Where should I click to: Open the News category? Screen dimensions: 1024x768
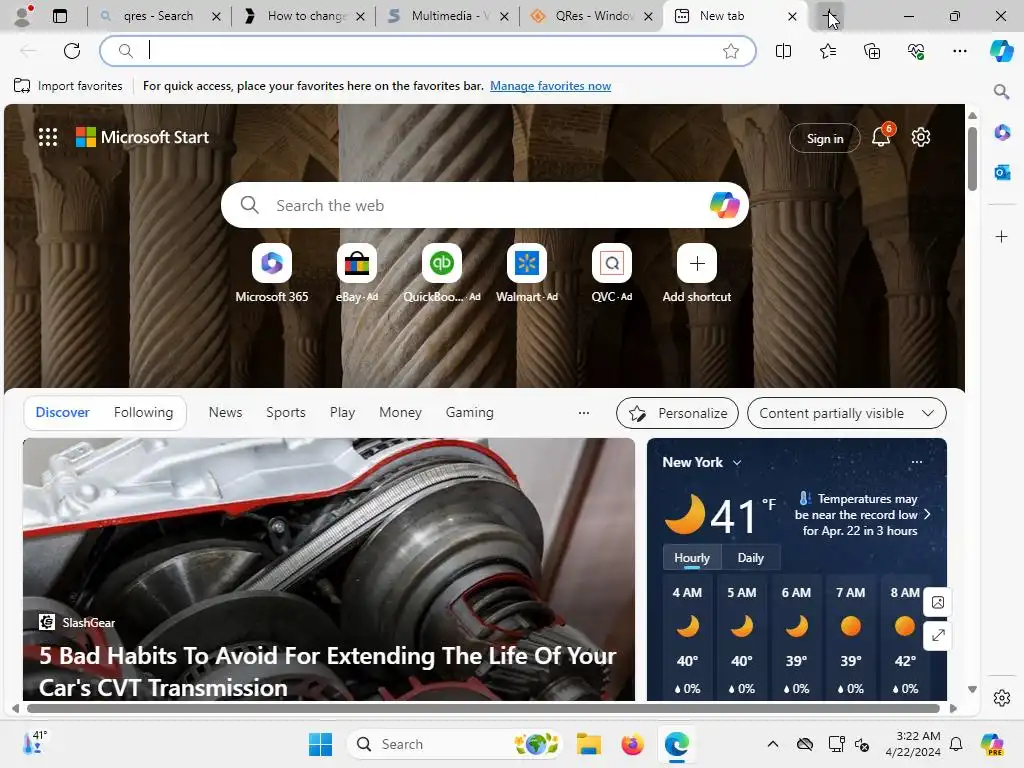pos(225,412)
